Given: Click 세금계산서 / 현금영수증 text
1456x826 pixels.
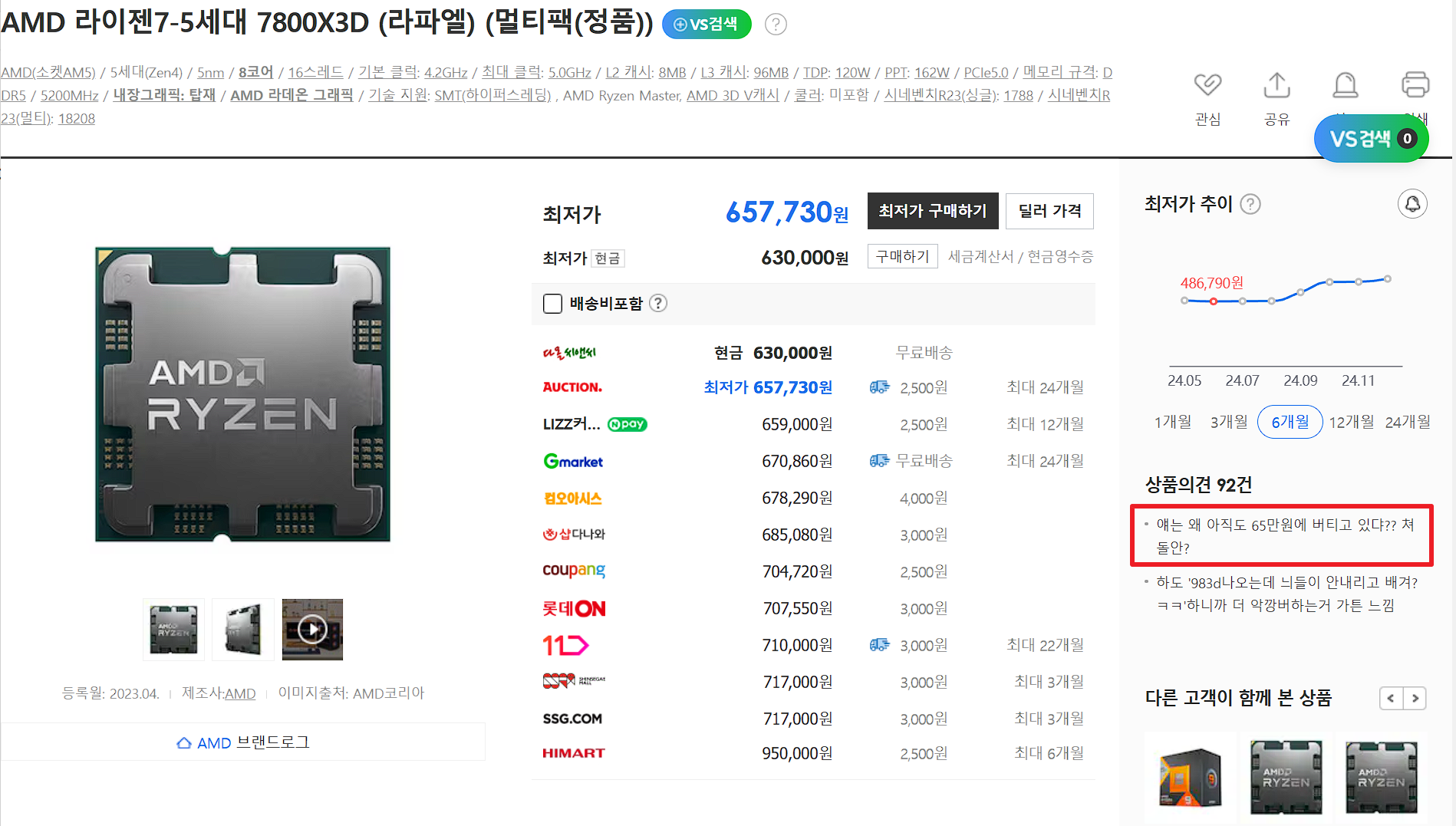Looking at the screenshot, I should pos(1020,256).
